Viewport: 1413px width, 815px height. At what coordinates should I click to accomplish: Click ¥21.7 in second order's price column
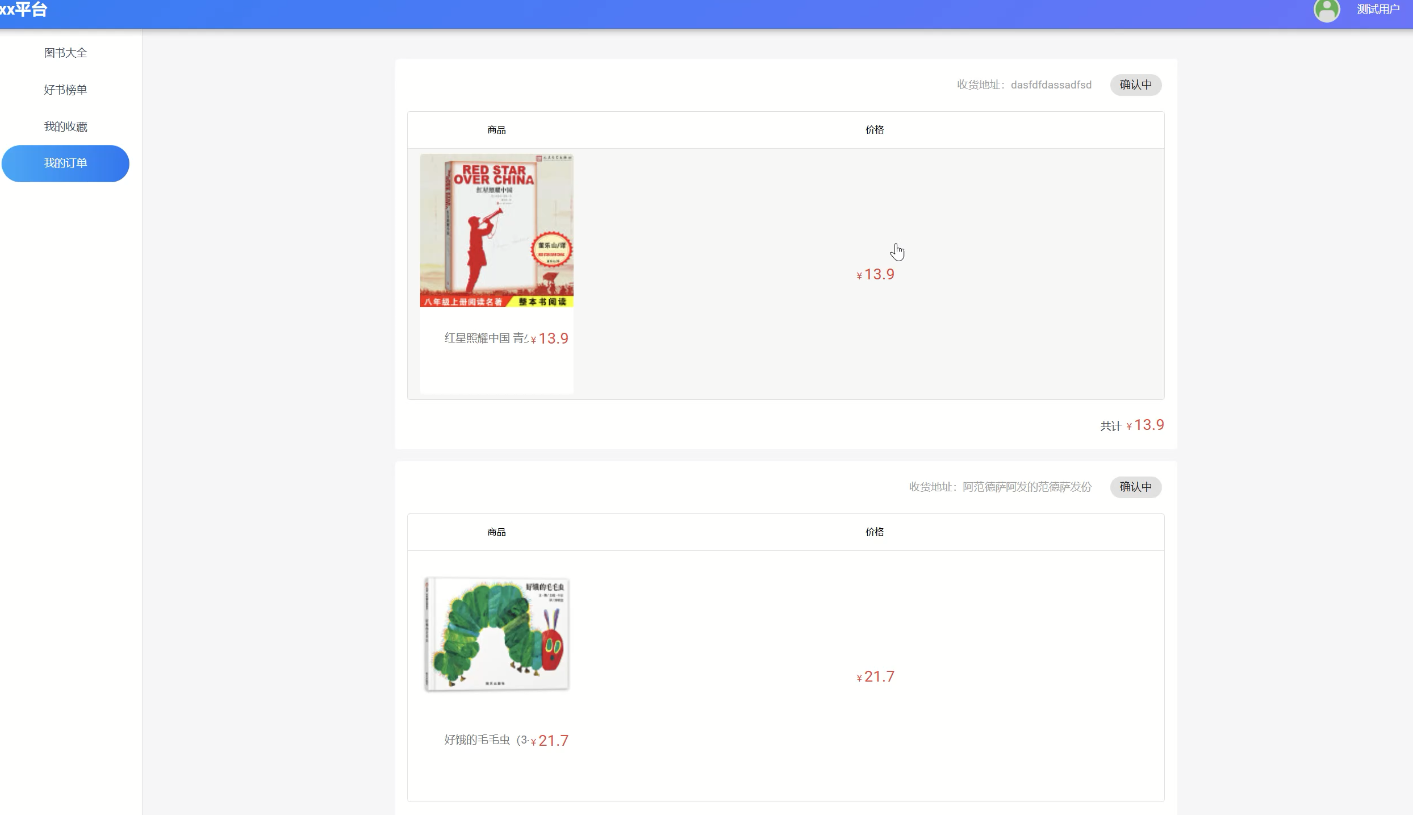[x=875, y=677]
